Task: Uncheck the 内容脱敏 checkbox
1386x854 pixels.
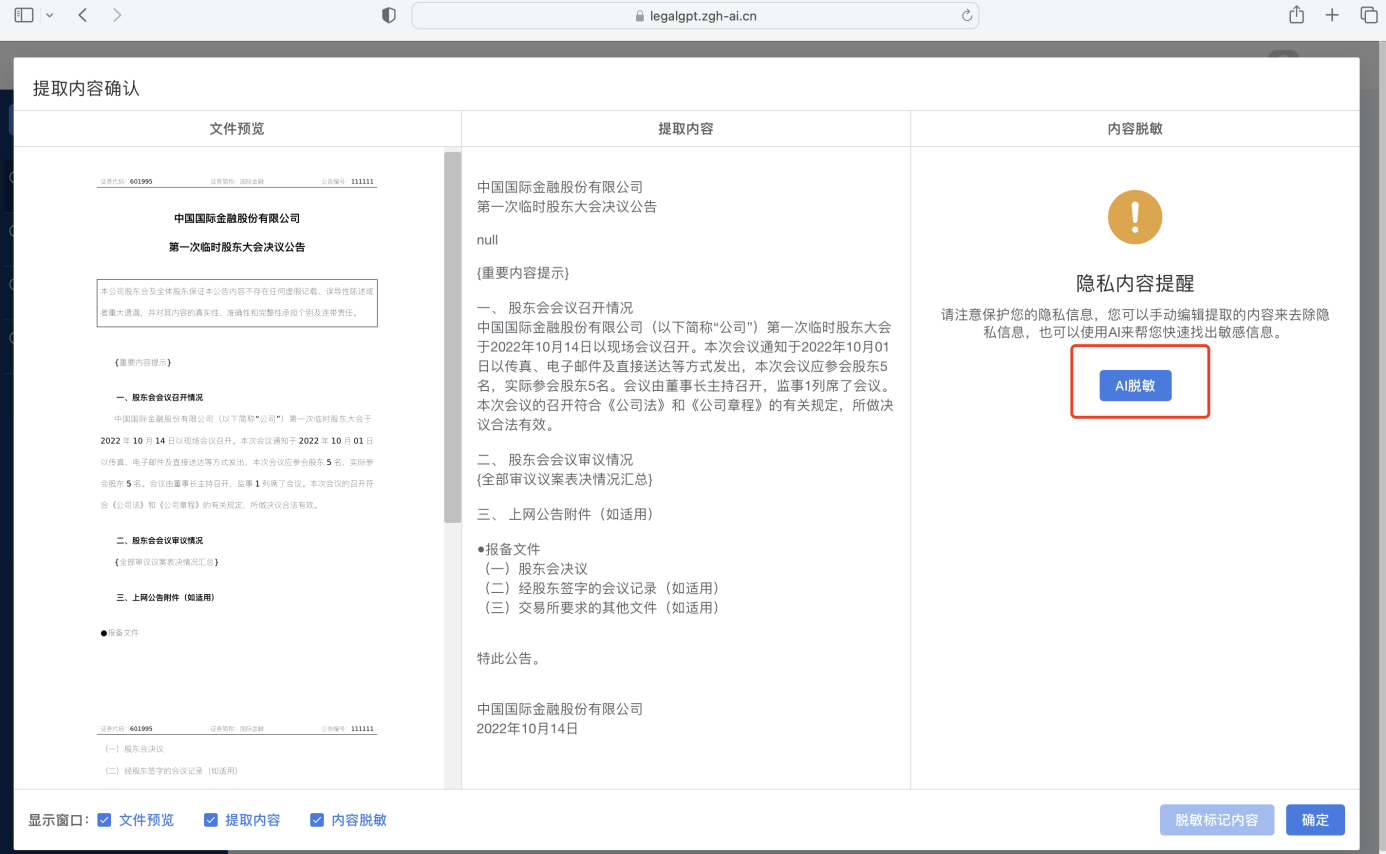Action: pos(317,820)
